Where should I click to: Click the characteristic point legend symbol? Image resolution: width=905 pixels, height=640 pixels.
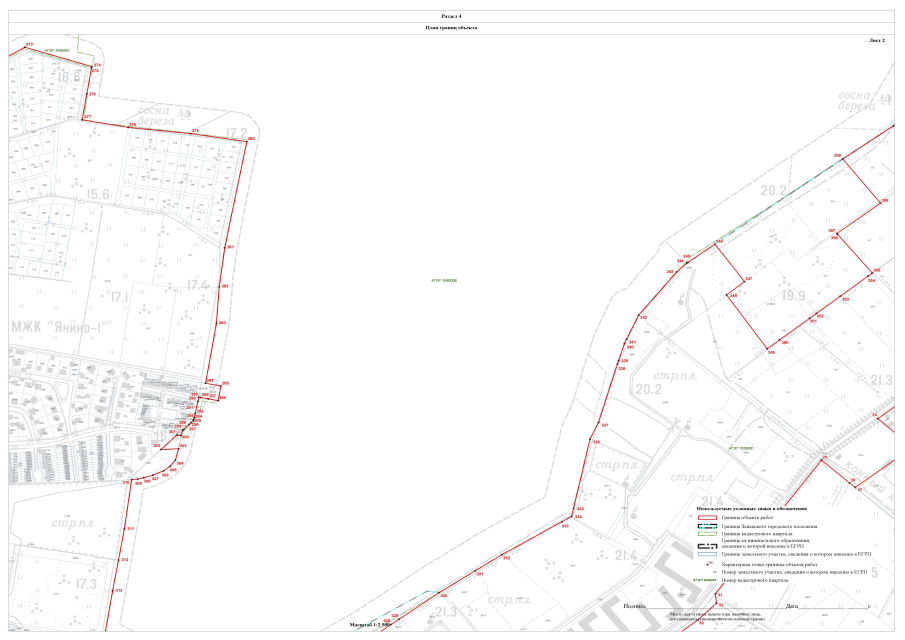707,564
